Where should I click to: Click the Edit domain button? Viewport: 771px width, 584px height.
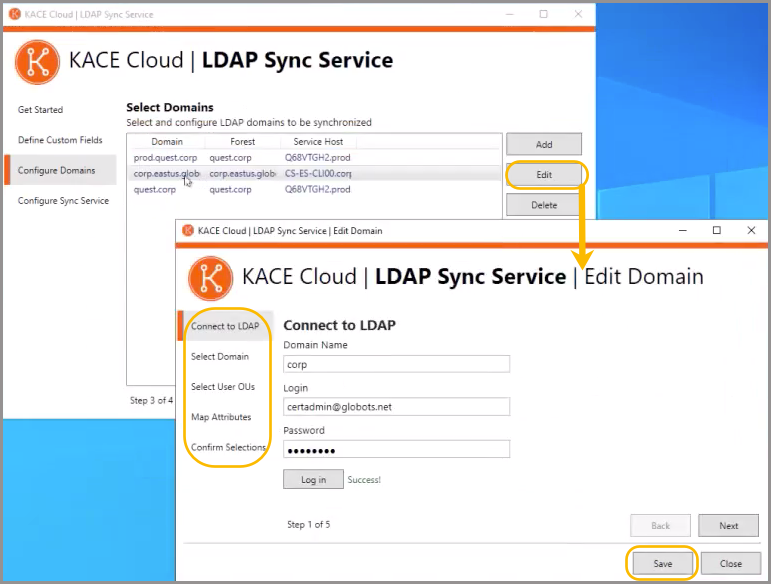(x=543, y=175)
